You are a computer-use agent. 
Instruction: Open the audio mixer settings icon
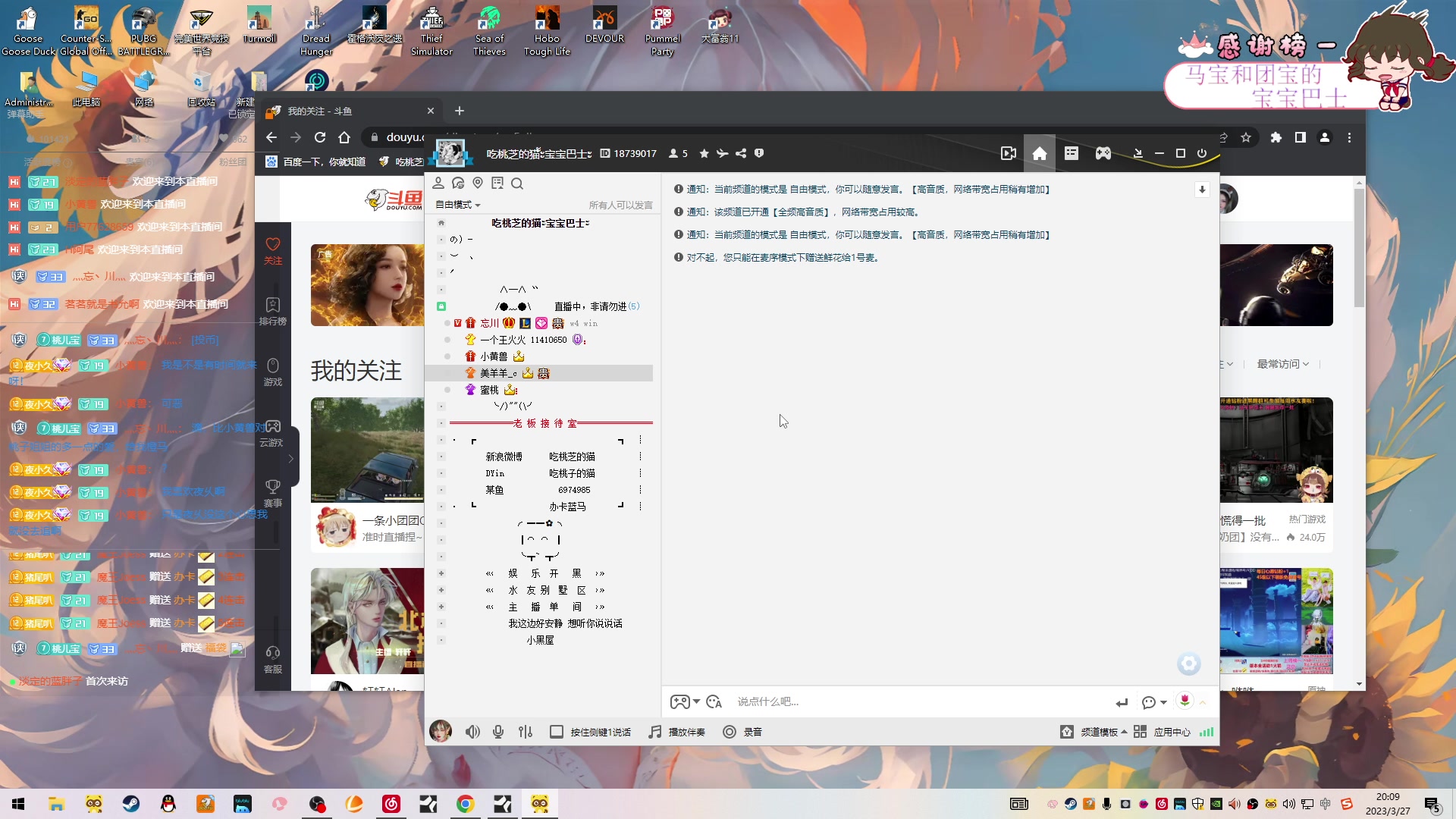(x=526, y=732)
